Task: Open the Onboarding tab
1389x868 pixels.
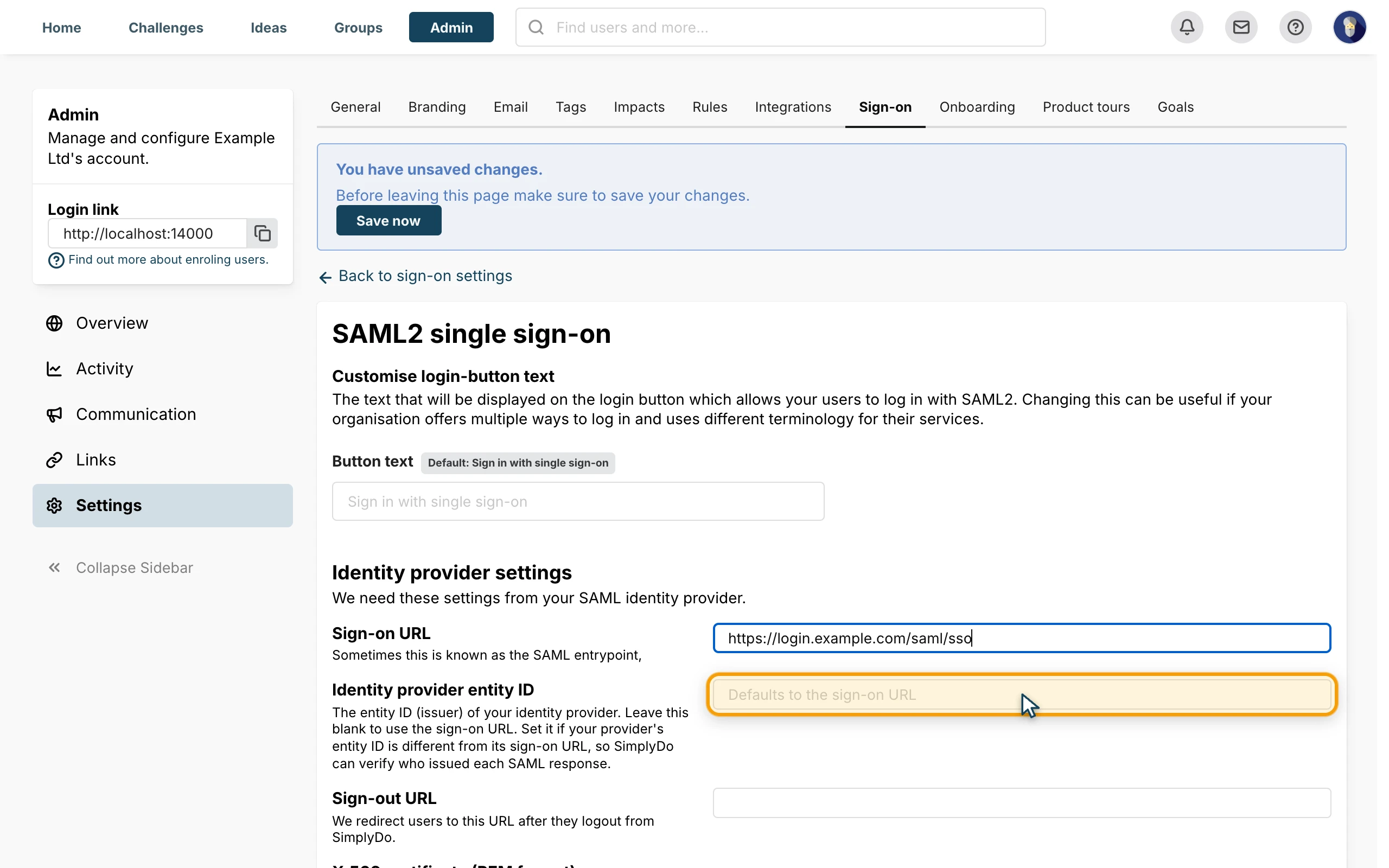Action: pyautogui.click(x=977, y=107)
